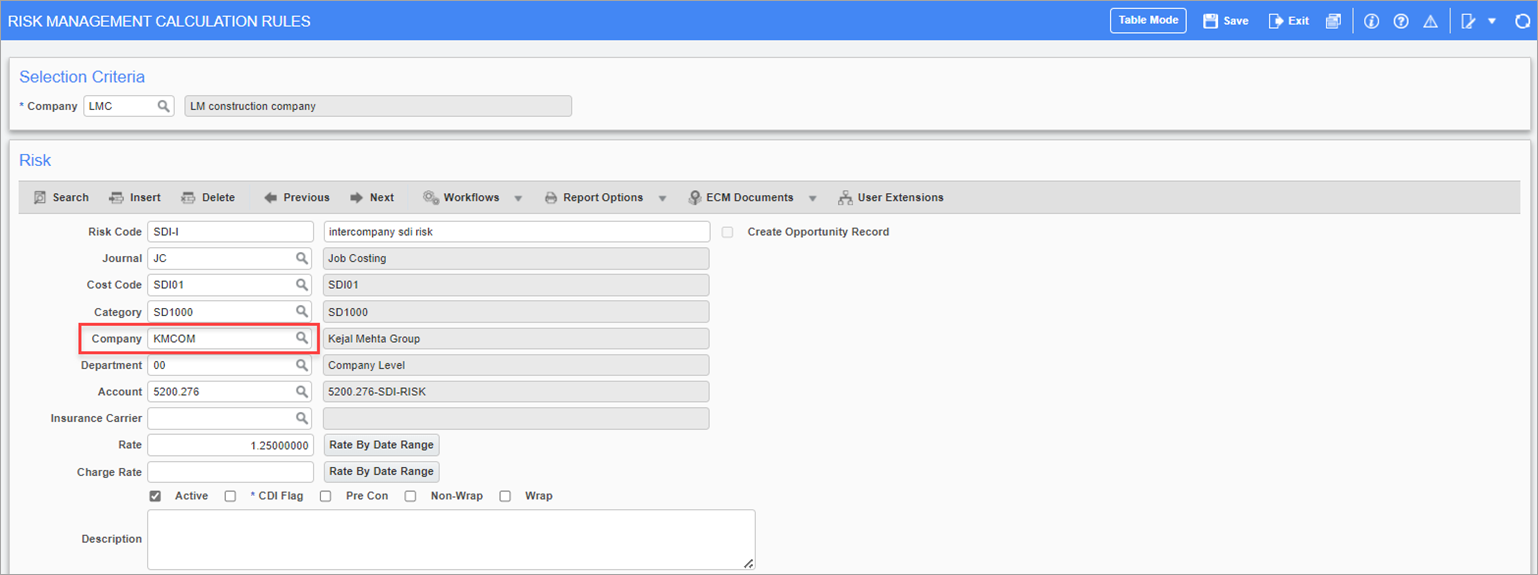The height and width of the screenshot is (575, 1538).
Task: Open the Journal lookup magnifier
Action: (x=301, y=258)
